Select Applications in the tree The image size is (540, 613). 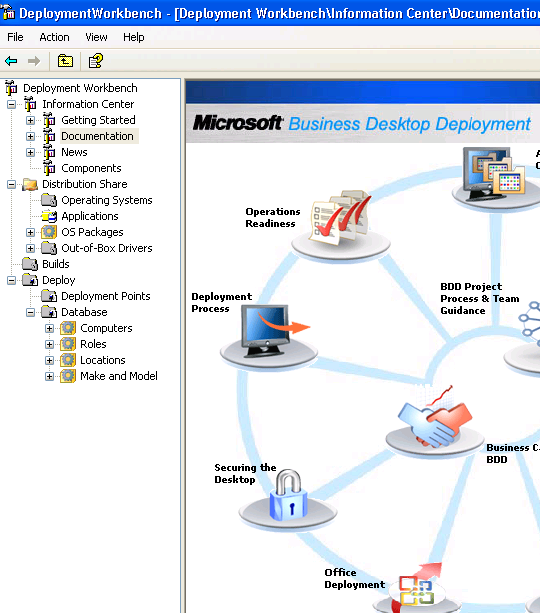coord(90,216)
